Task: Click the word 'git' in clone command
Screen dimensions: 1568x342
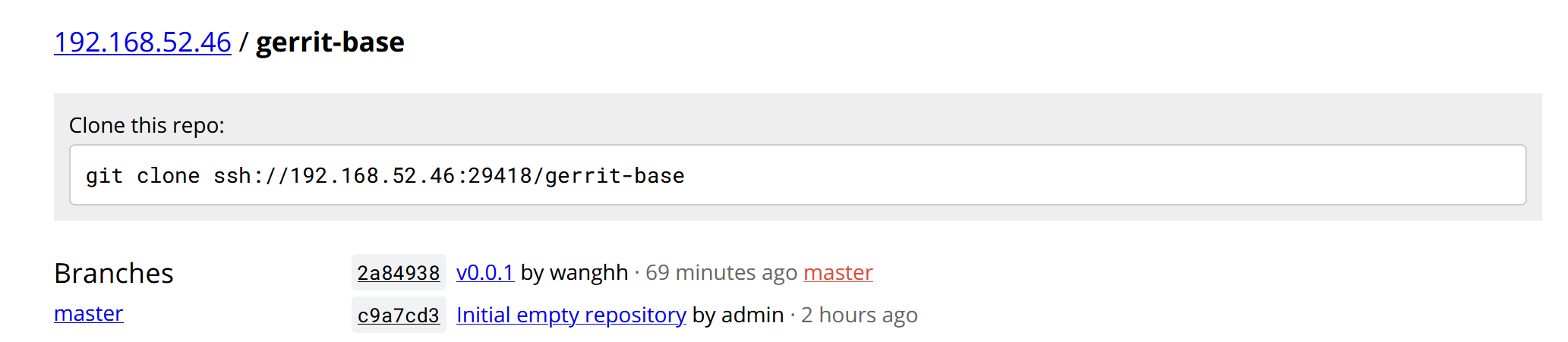Action: [104, 176]
